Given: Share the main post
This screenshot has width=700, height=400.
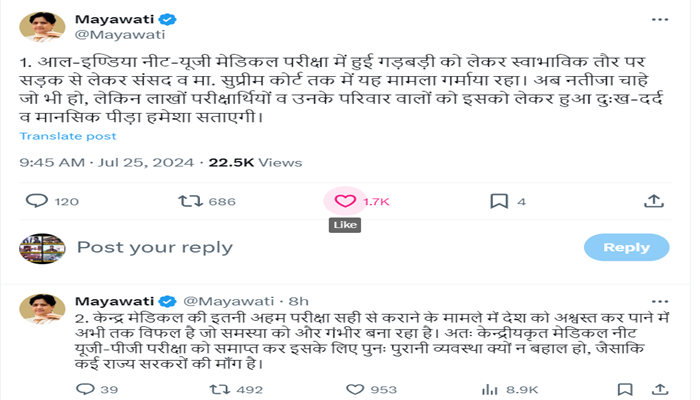Looking at the screenshot, I should (x=653, y=201).
